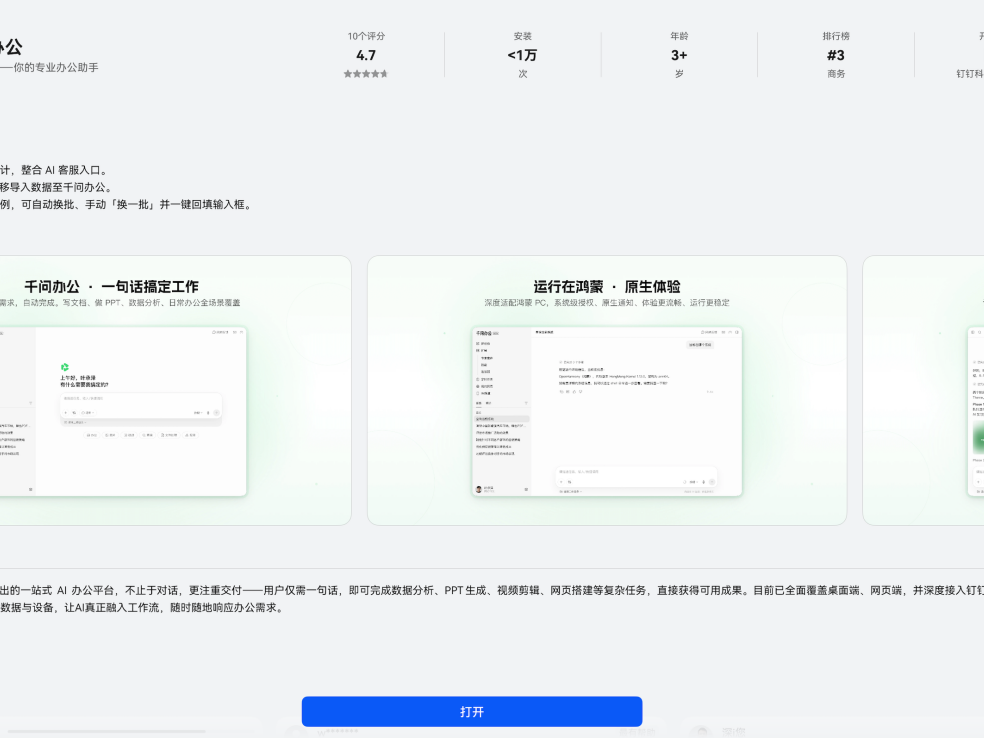Click the heading 千问办公 · 一句话搞定工作
Image resolution: width=984 pixels, height=738 pixels.
tap(111, 287)
